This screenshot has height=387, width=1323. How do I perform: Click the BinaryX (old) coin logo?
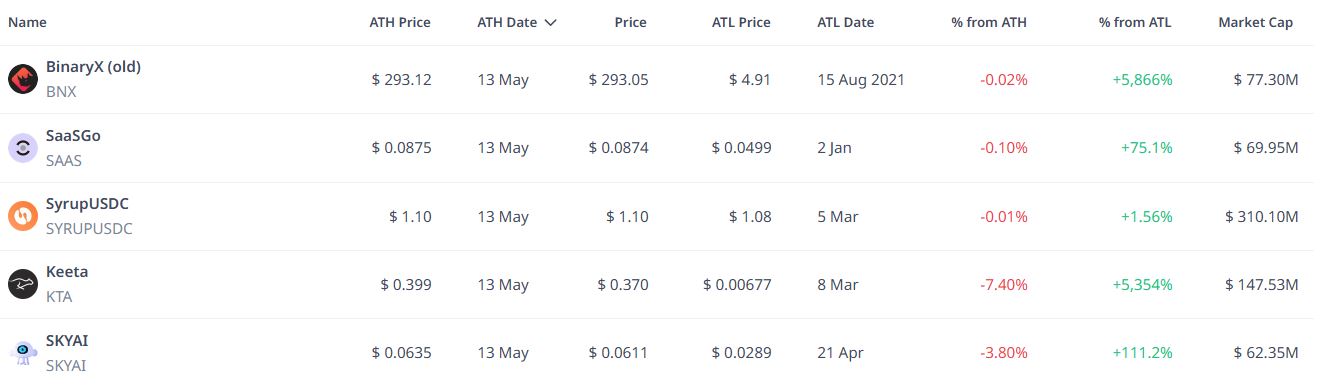tap(23, 79)
